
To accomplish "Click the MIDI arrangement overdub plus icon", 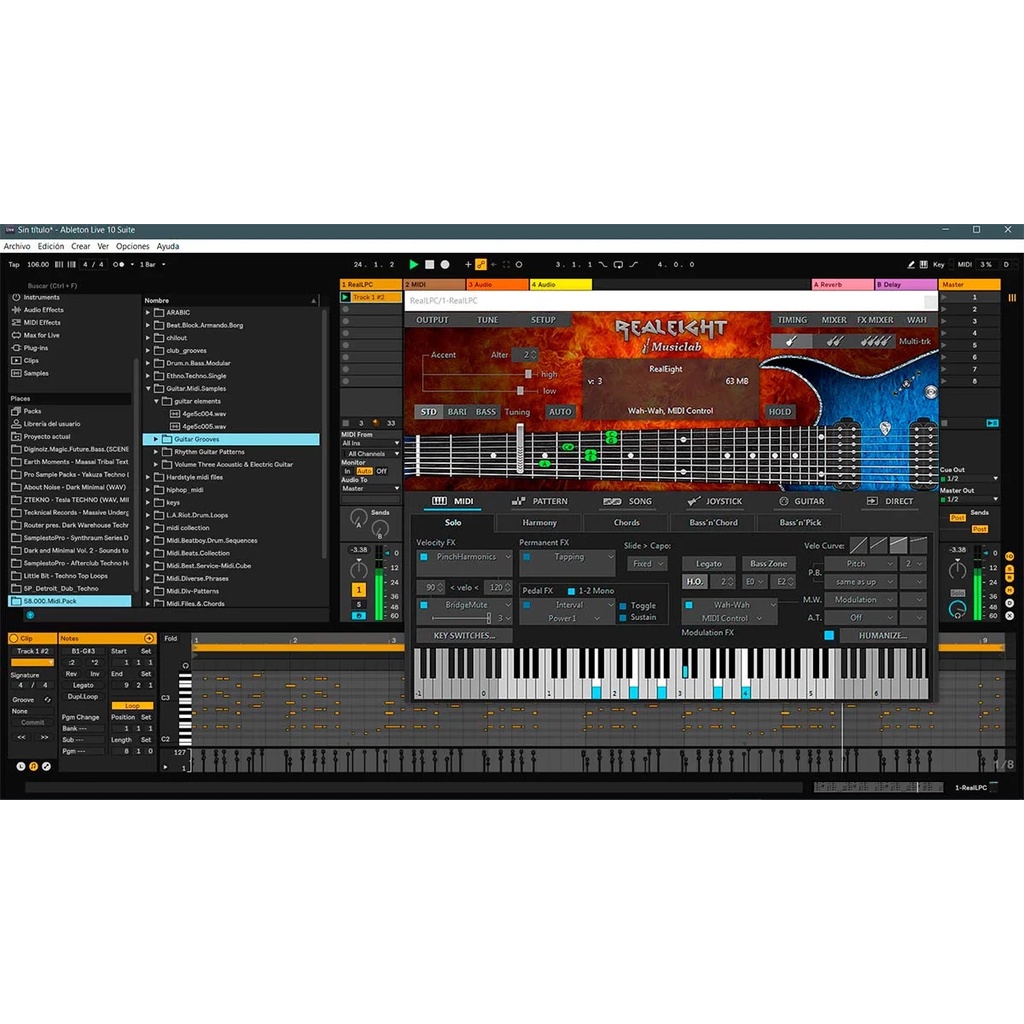I will [x=468, y=264].
